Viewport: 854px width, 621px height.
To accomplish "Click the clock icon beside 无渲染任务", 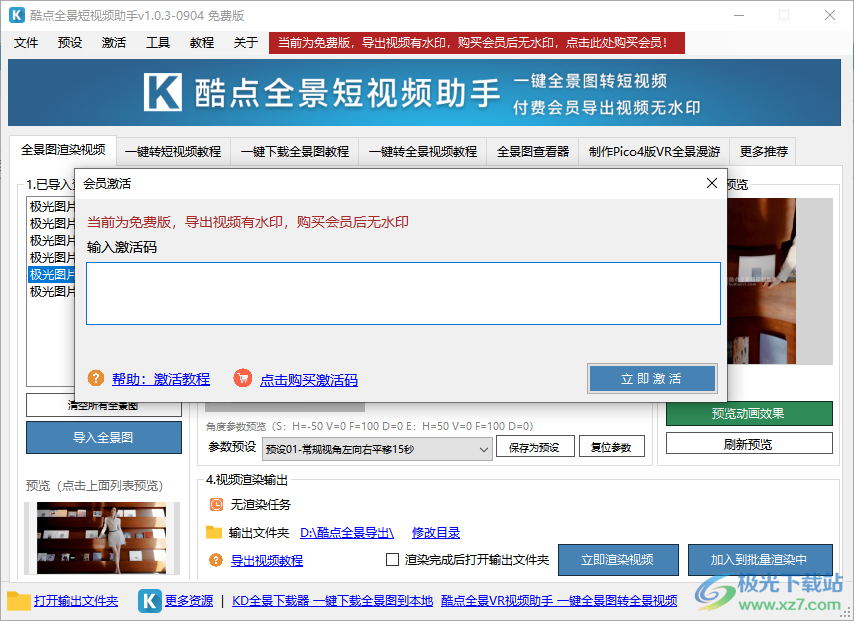I will click(216, 505).
